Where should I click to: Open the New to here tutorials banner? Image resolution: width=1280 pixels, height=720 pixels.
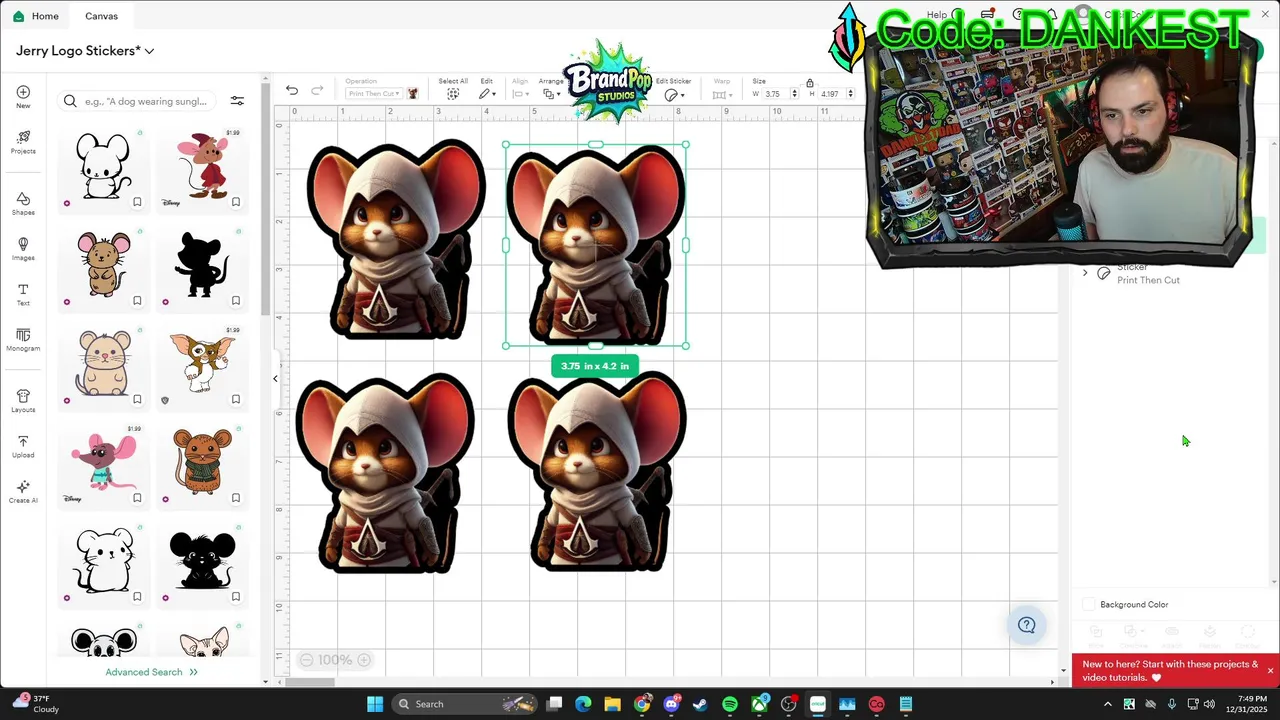pyautogui.click(x=1169, y=671)
